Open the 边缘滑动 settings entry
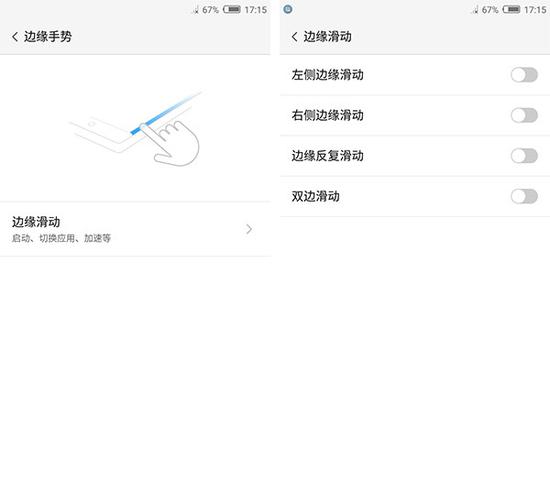550x480 pixels. pyautogui.click(x=135, y=229)
